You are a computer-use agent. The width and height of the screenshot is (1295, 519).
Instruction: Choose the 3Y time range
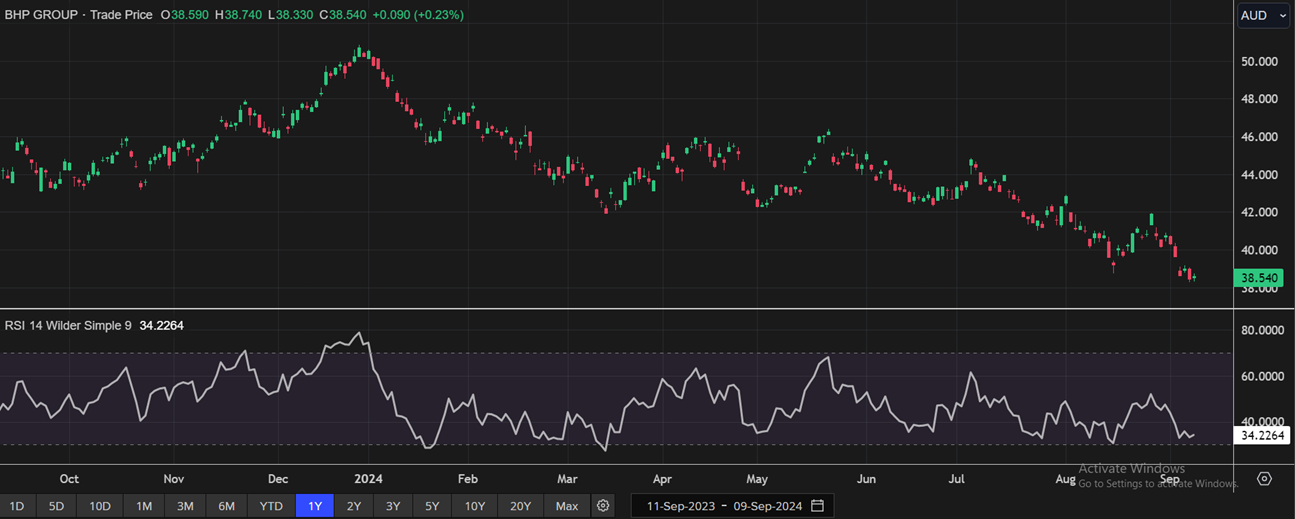click(x=393, y=506)
